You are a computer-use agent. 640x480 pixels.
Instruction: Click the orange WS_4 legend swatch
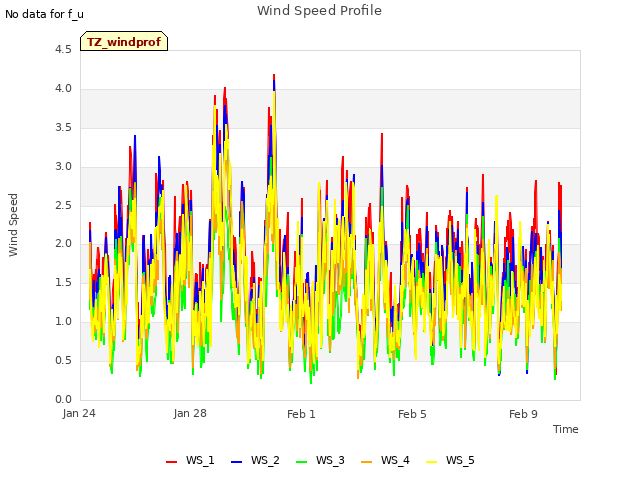click(367, 462)
